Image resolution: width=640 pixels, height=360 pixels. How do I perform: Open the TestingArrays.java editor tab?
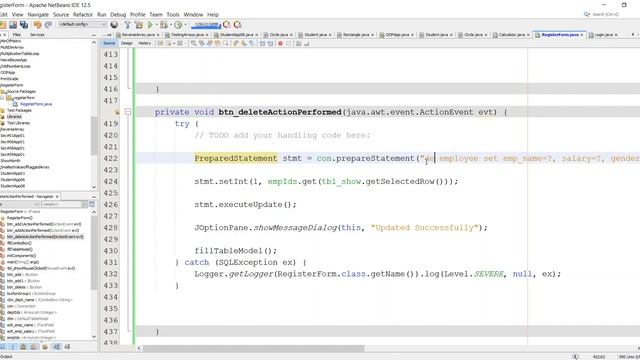coord(187,35)
